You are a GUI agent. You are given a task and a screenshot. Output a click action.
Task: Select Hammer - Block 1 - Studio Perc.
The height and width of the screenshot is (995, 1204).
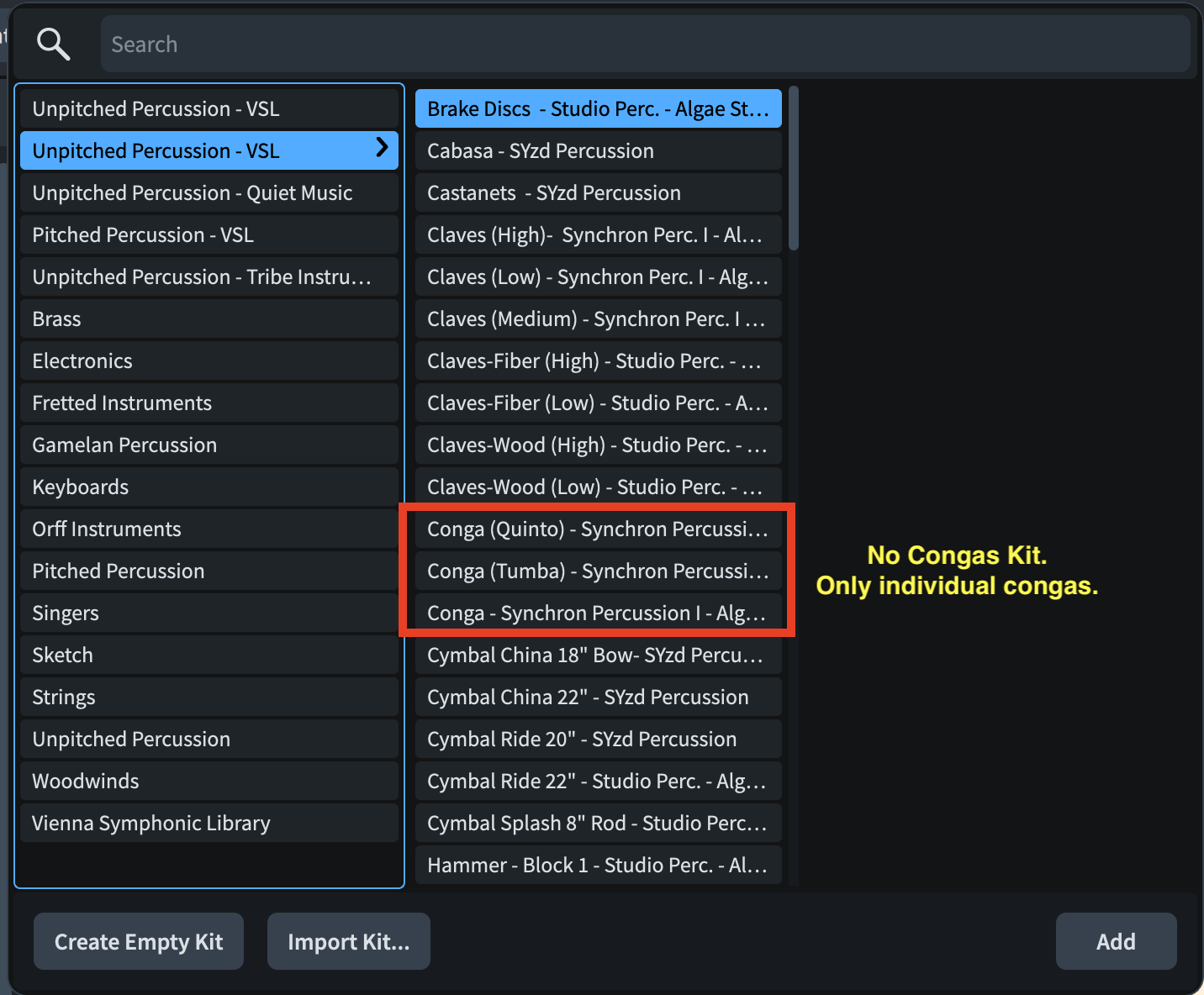tap(598, 865)
